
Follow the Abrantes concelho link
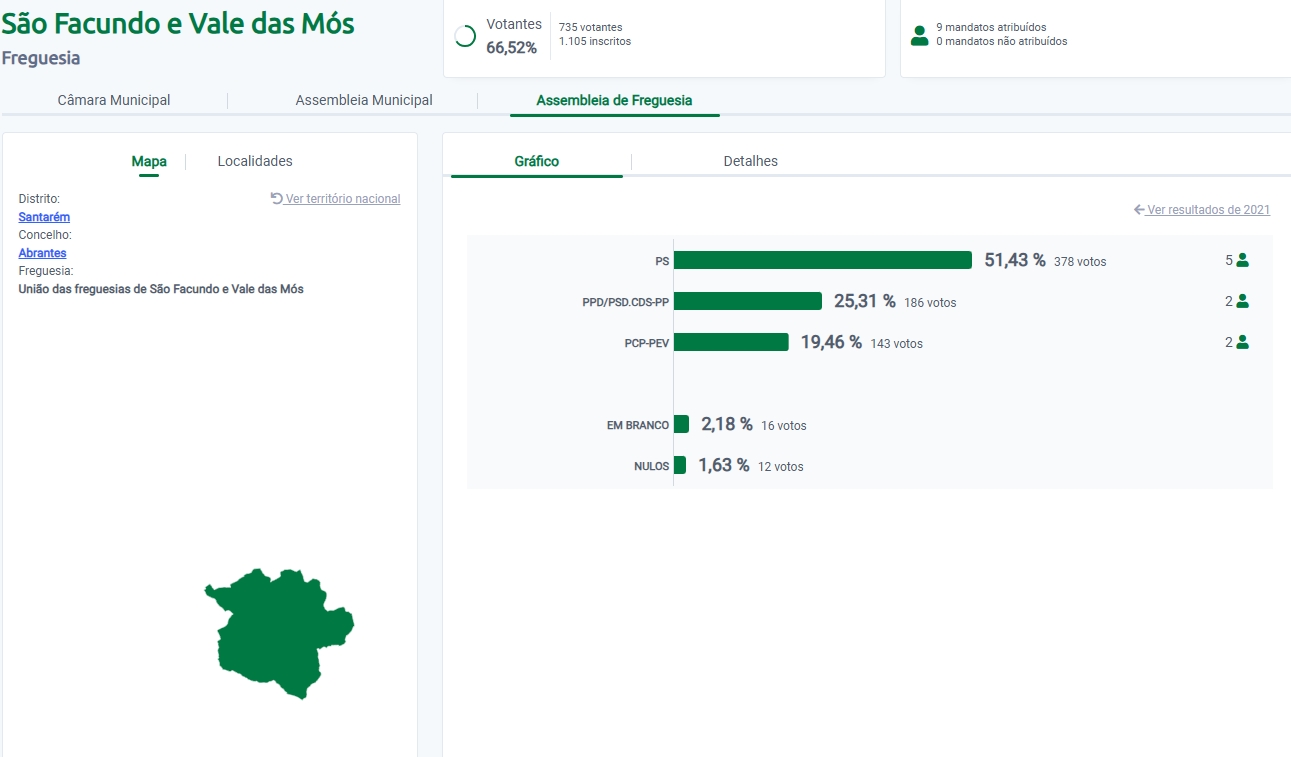[42, 253]
